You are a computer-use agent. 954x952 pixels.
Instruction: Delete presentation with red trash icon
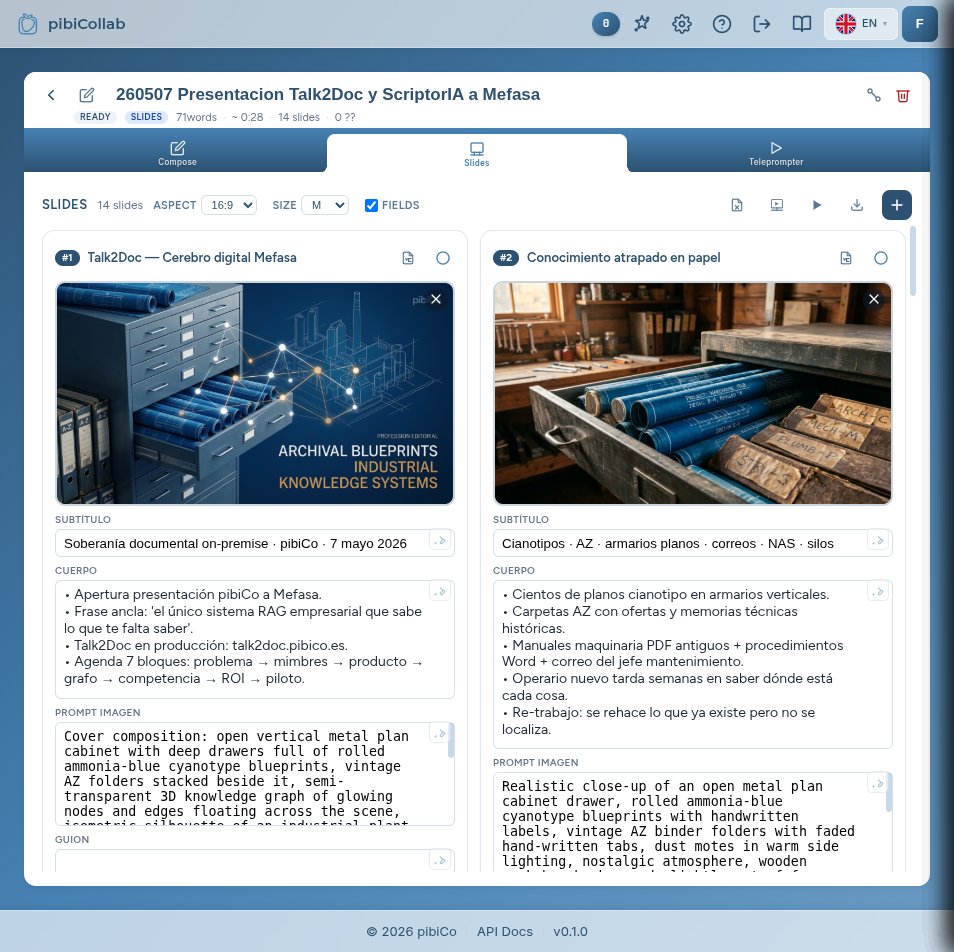903,96
